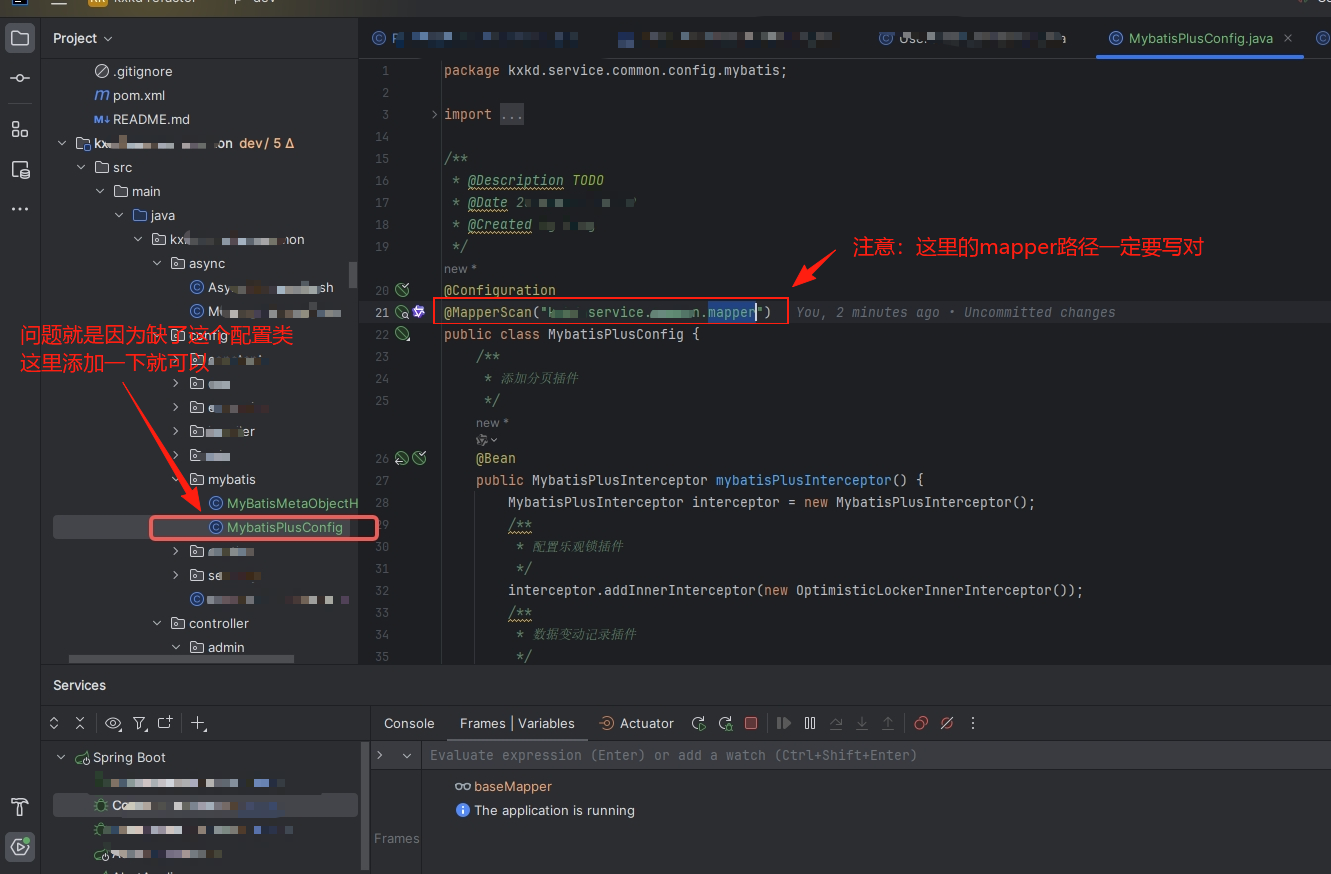Show more tool windows ellipsis icon
This screenshot has height=874, width=1331.
[x=20, y=210]
